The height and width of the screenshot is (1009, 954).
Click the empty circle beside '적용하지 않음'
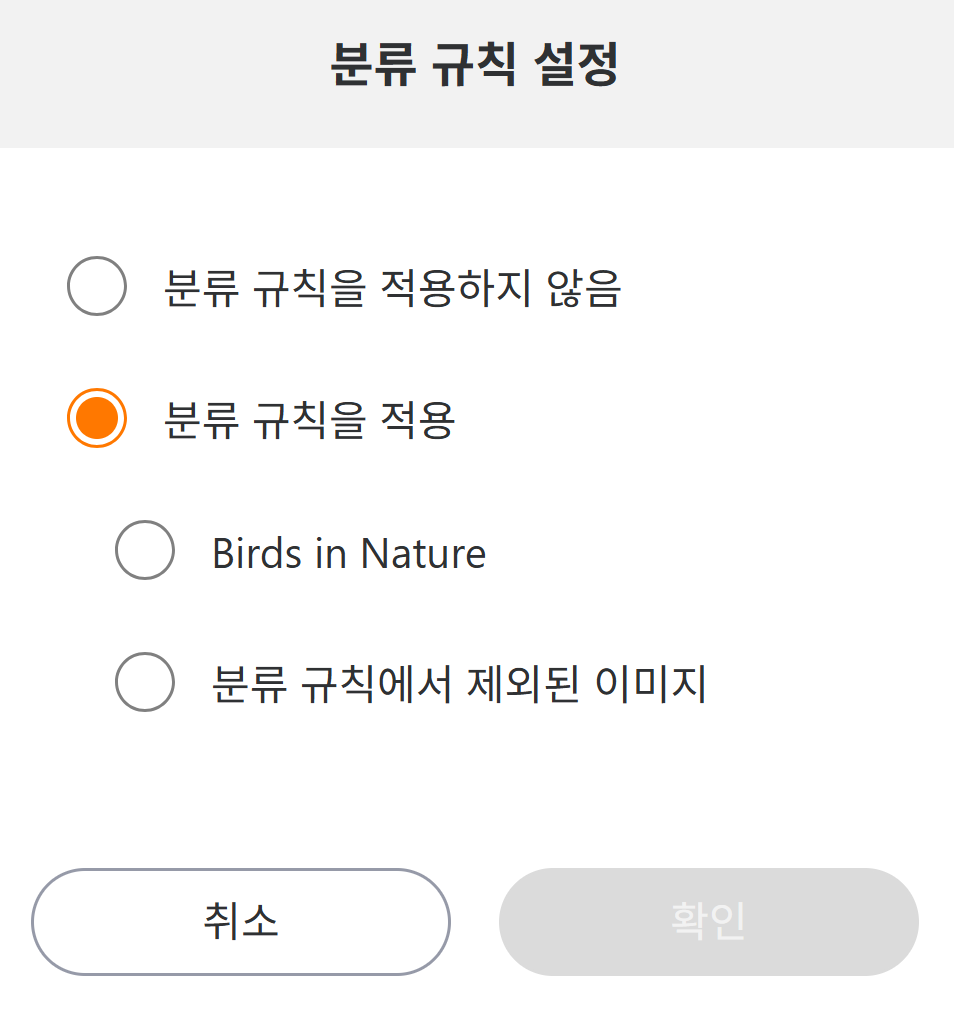pyautogui.click(x=96, y=286)
